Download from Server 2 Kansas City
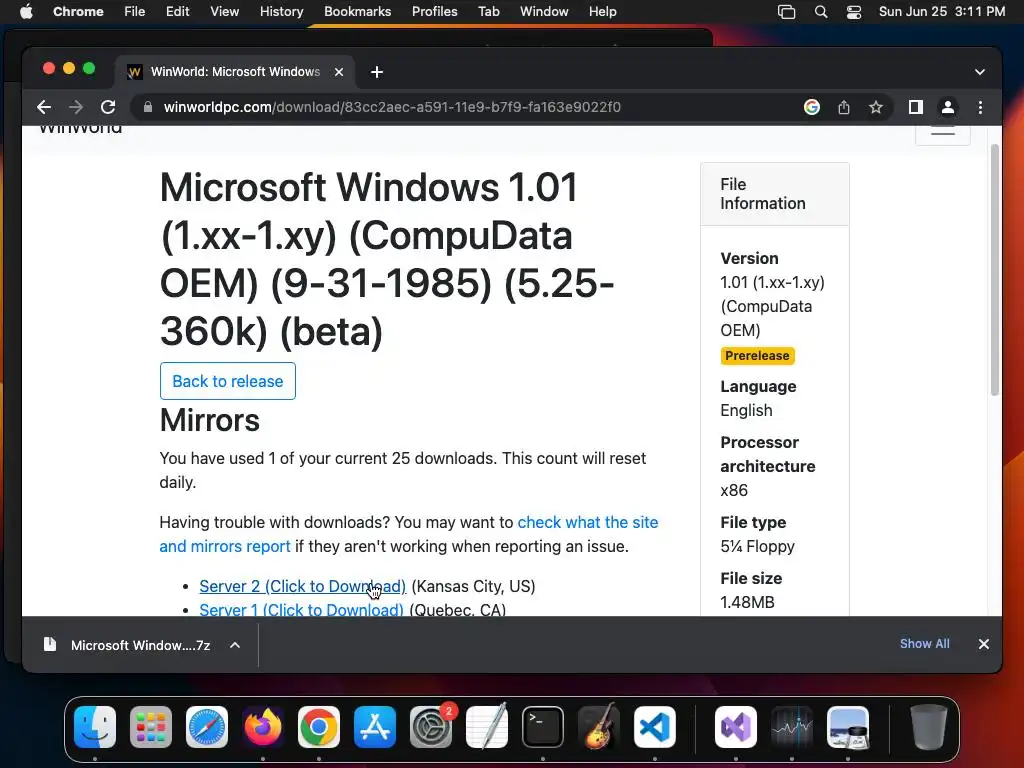 tap(302, 586)
